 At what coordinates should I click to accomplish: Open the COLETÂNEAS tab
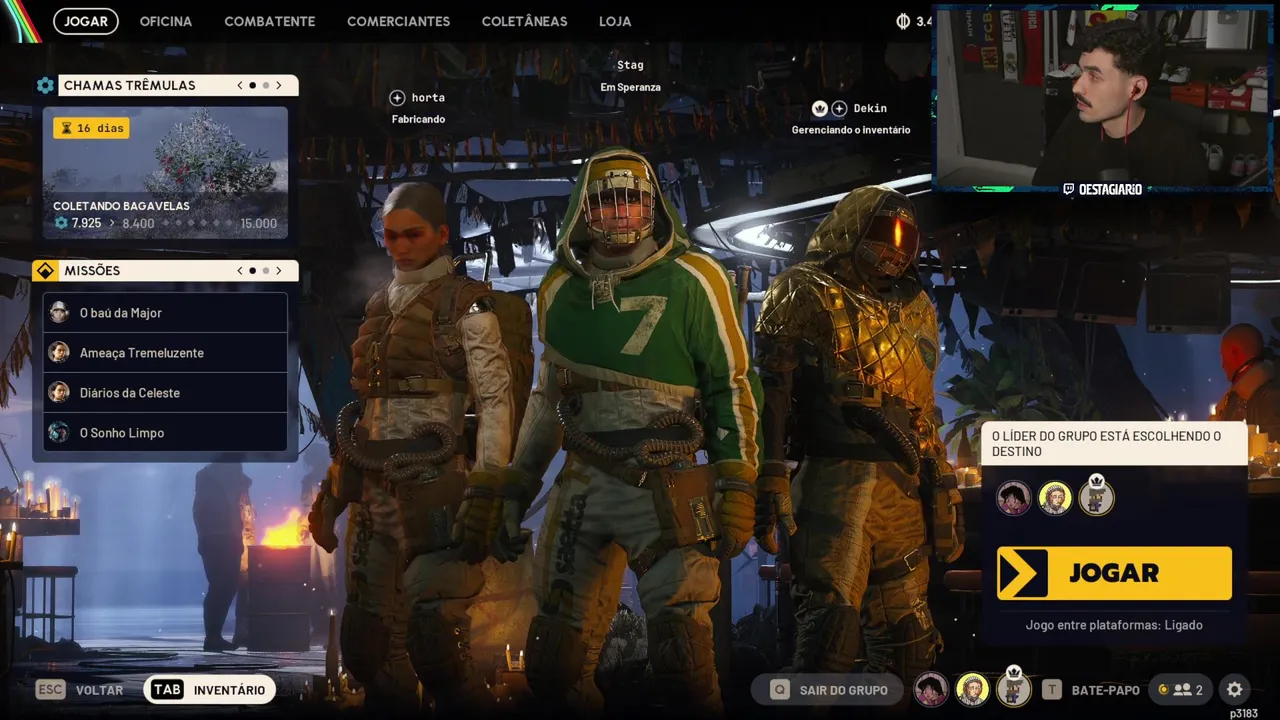[524, 21]
